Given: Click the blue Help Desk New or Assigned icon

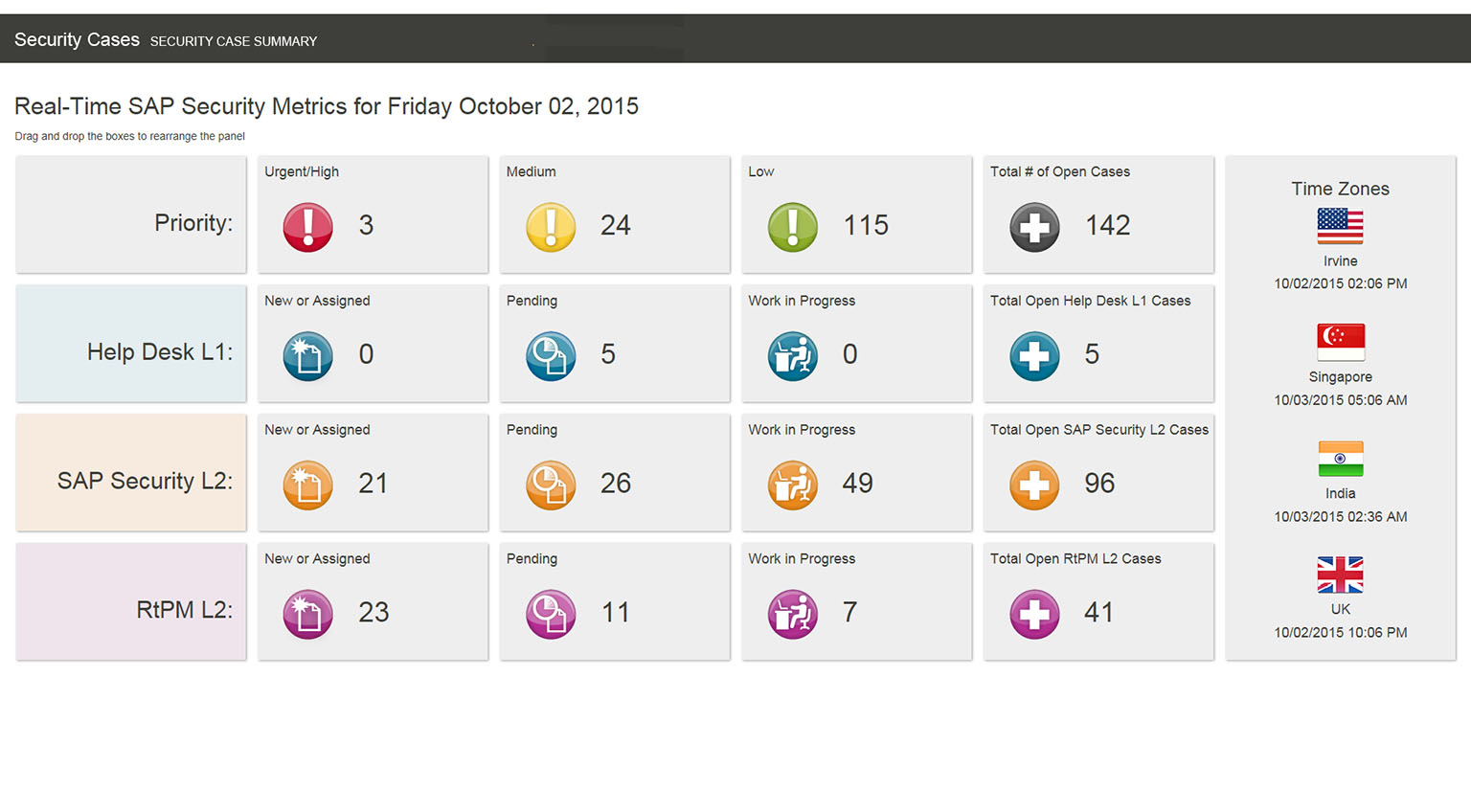Looking at the screenshot, I should 308,356.
